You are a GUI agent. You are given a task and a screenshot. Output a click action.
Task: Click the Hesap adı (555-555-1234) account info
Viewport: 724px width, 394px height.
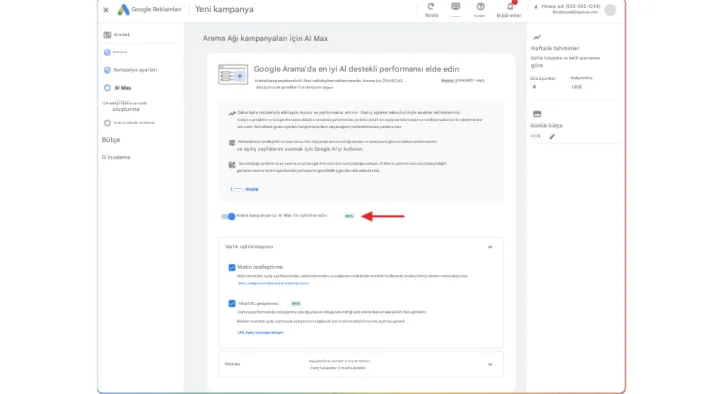(x=571, y=9)
